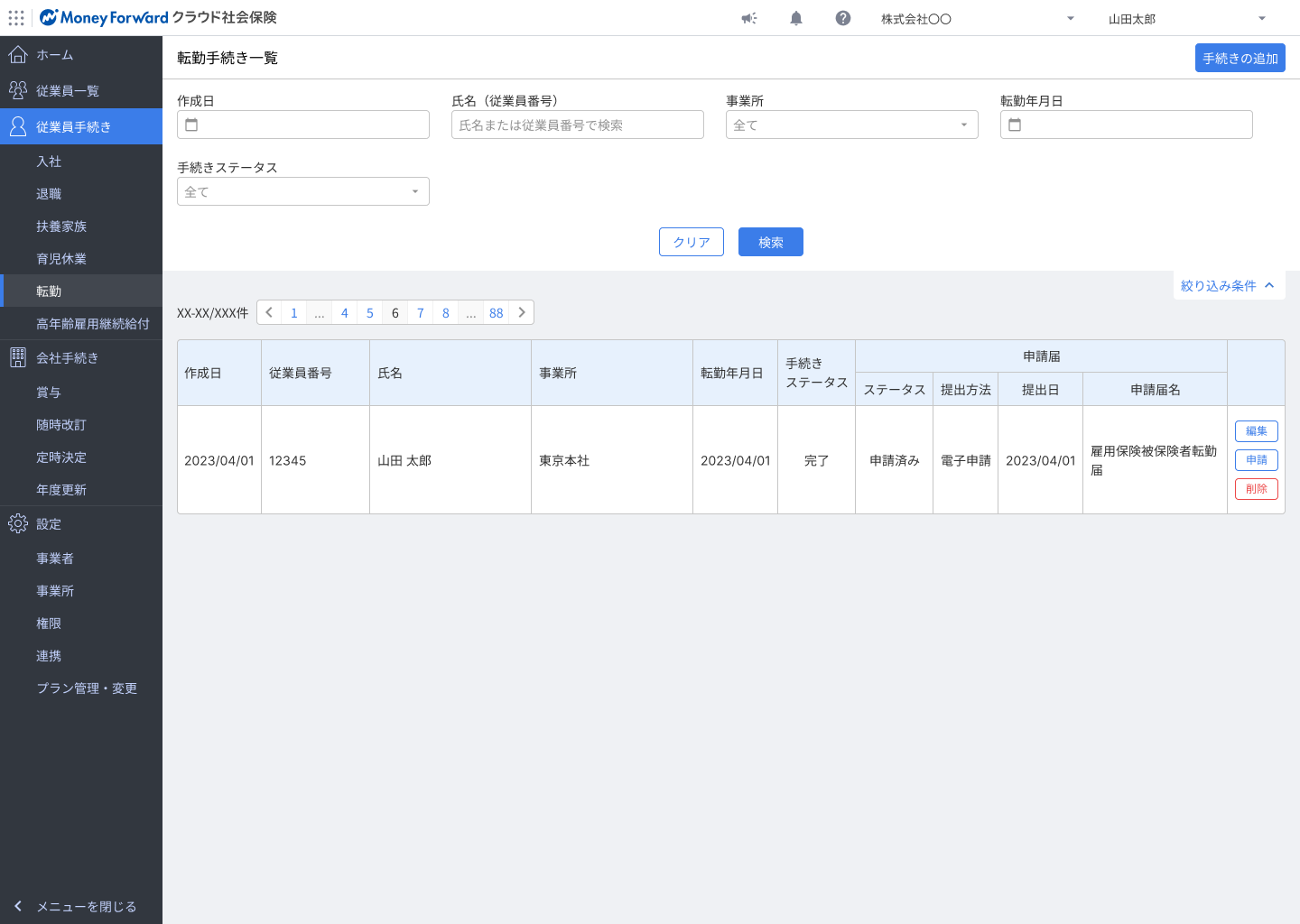Go to previous page arrow

[x=269, y=312]
